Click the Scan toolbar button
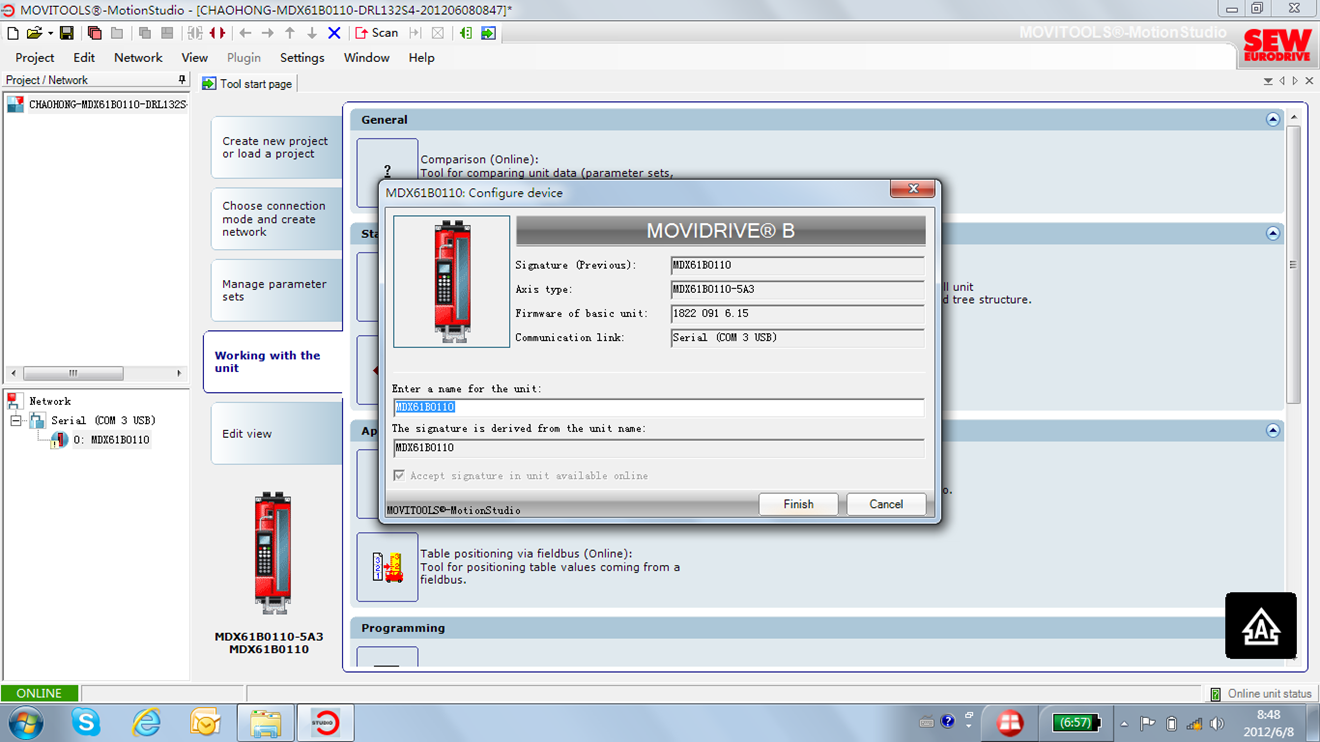Image resolution: width=1320 pixels, height=742 pixels. pyautogui.click(x=376, y=33)
